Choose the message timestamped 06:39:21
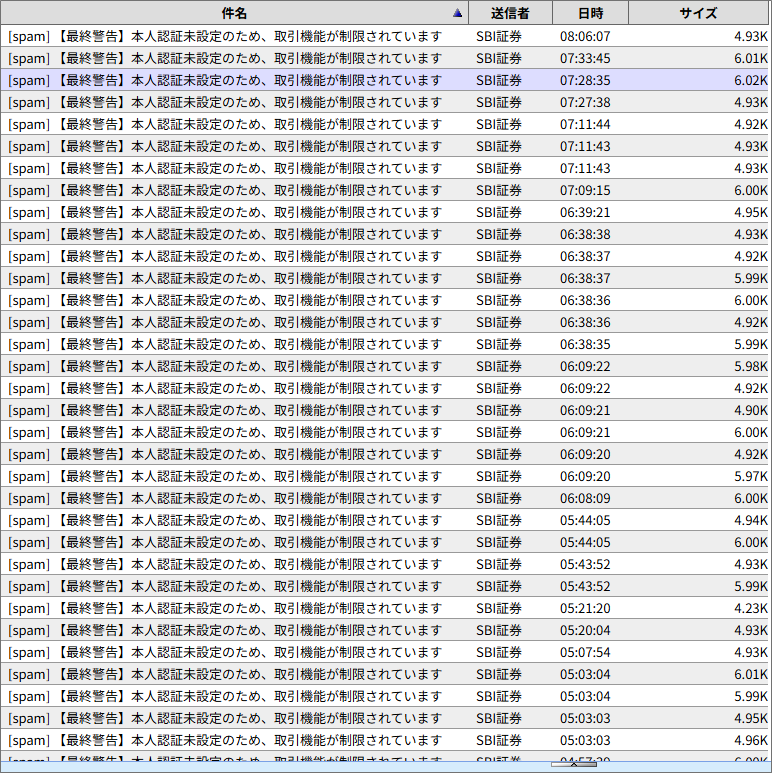Screen dimensions: 772x773 tap(385, 212)
